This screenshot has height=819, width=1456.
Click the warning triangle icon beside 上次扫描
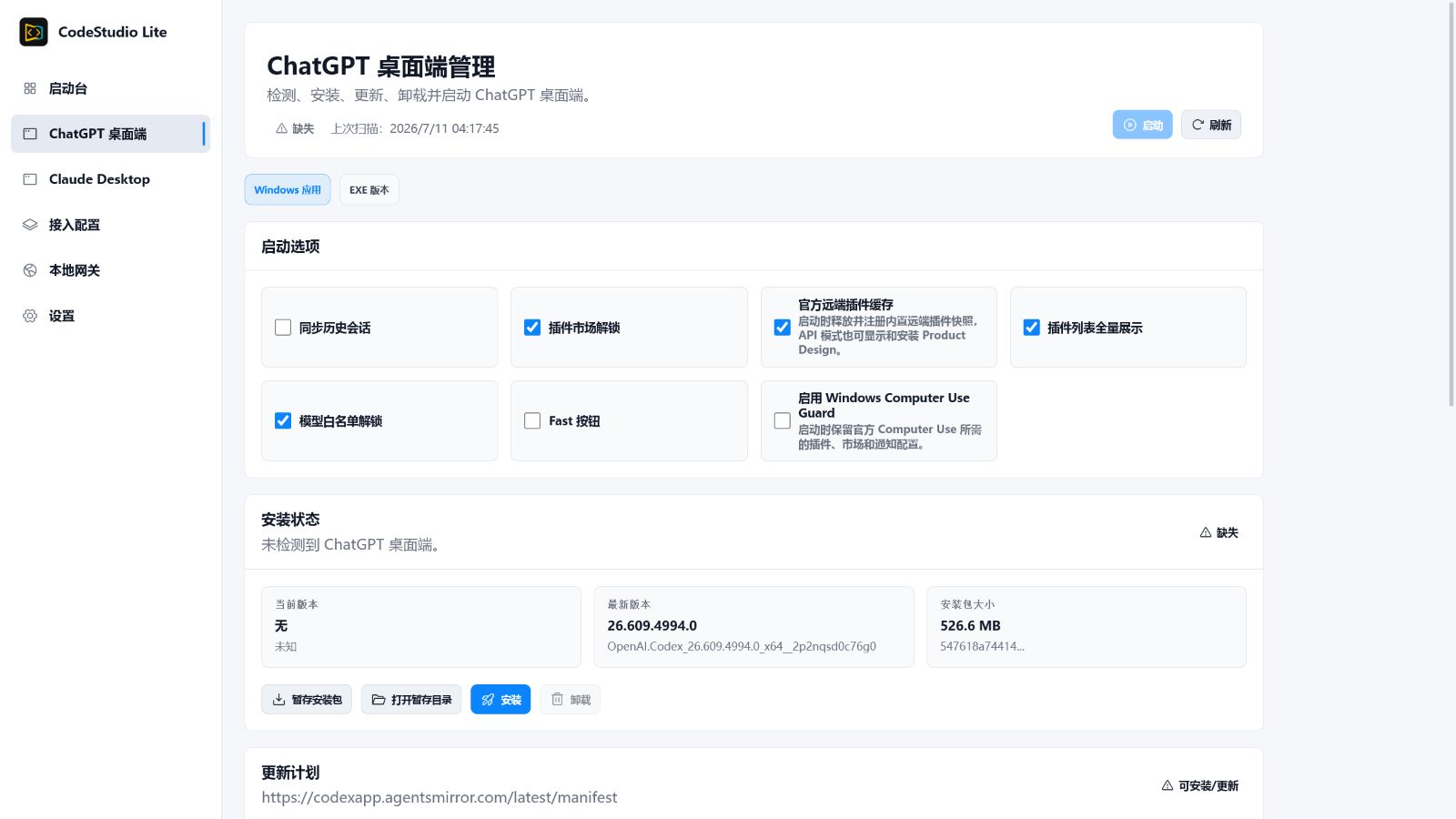[282, 128]
